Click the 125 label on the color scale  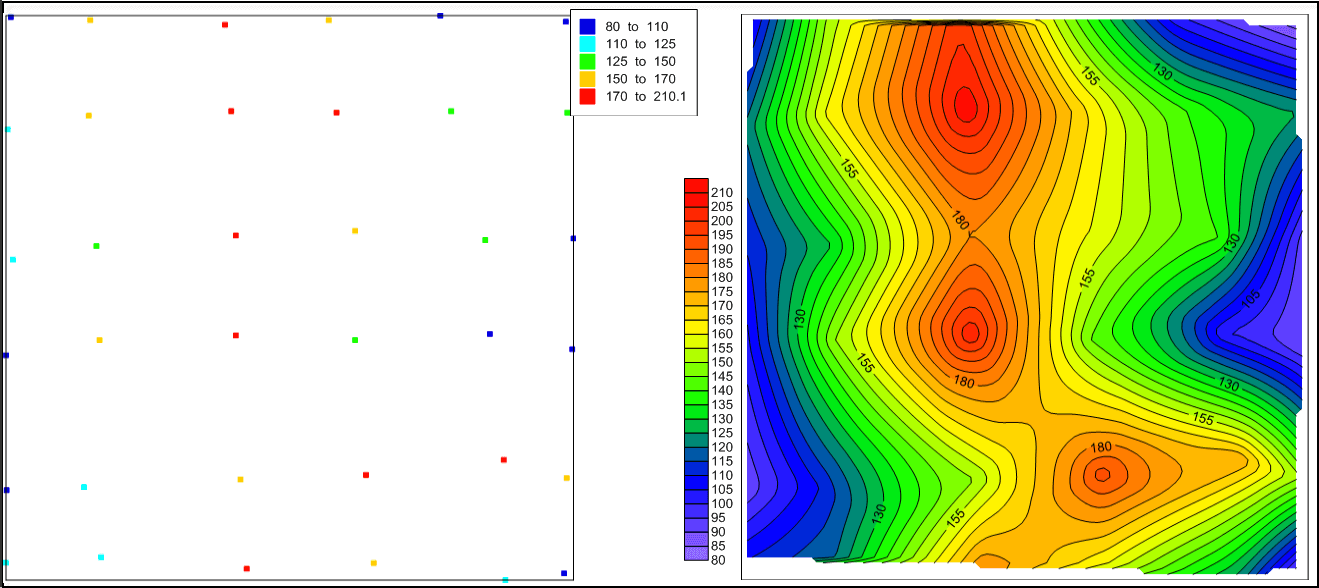point(722,433)
